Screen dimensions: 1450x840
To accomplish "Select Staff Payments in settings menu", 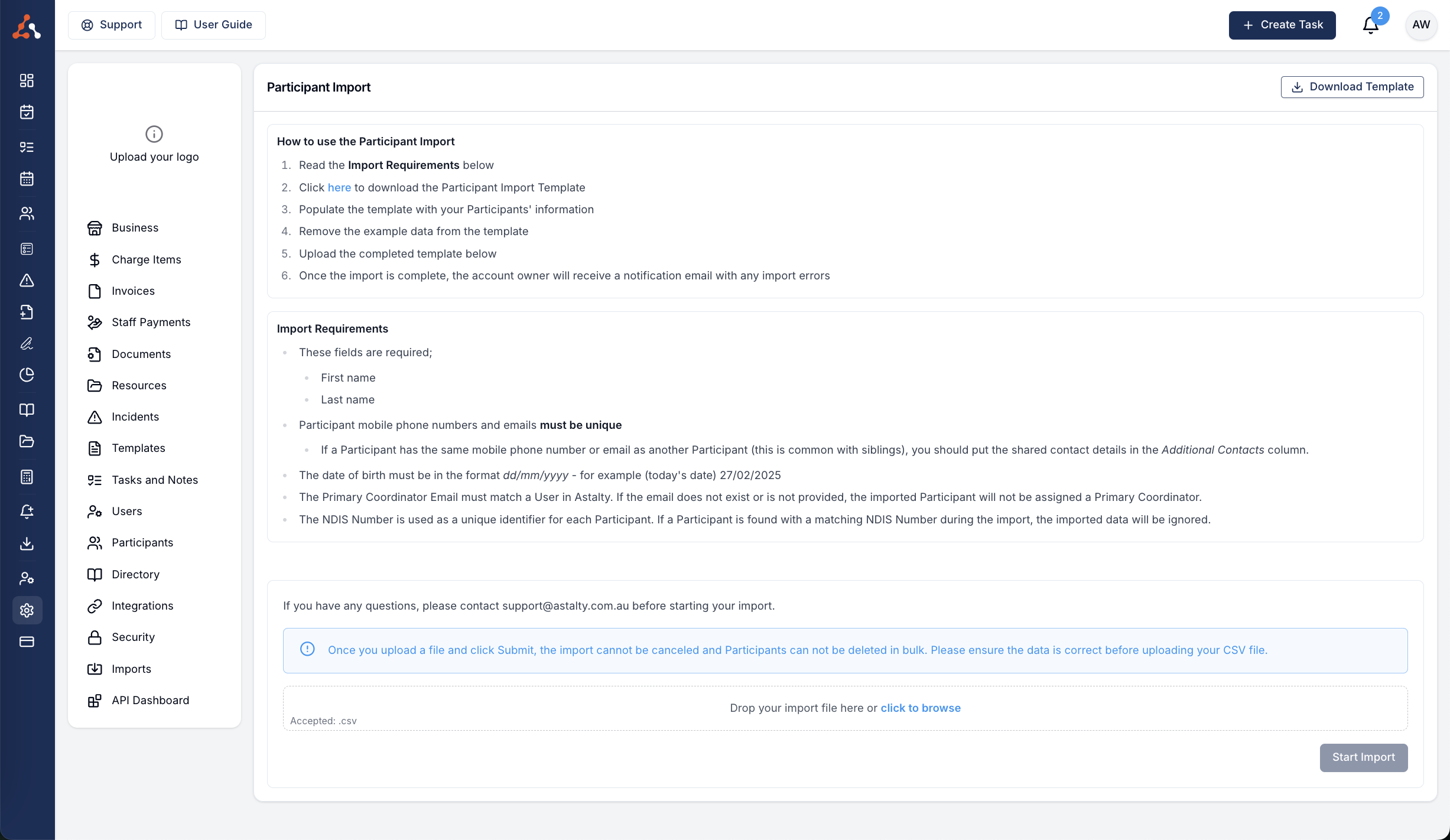I will (151, 322).
